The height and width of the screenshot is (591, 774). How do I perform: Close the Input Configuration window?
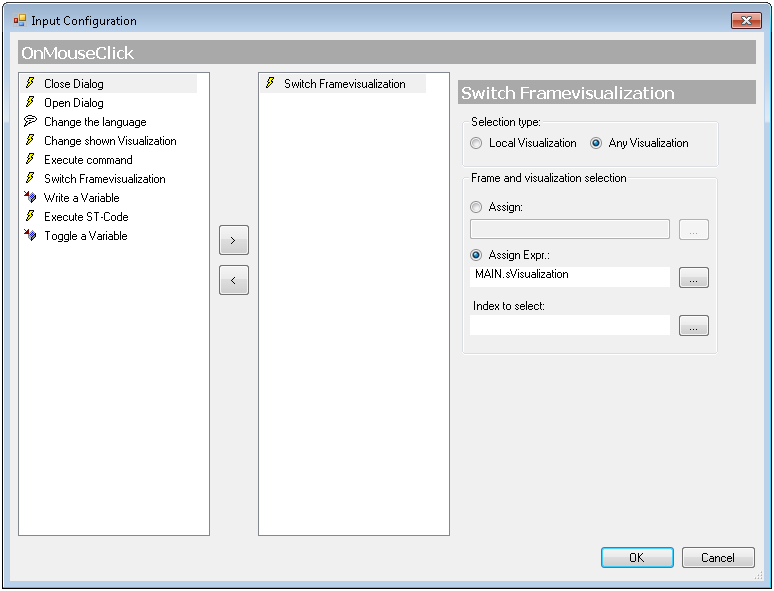click(x=746, y=20)
